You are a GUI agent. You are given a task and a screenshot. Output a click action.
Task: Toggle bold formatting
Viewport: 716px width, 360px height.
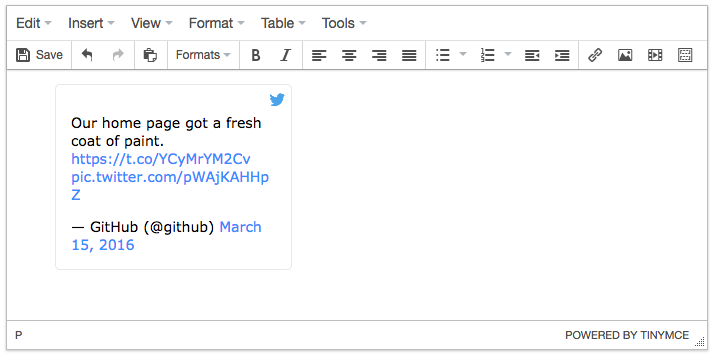(256, 55)
